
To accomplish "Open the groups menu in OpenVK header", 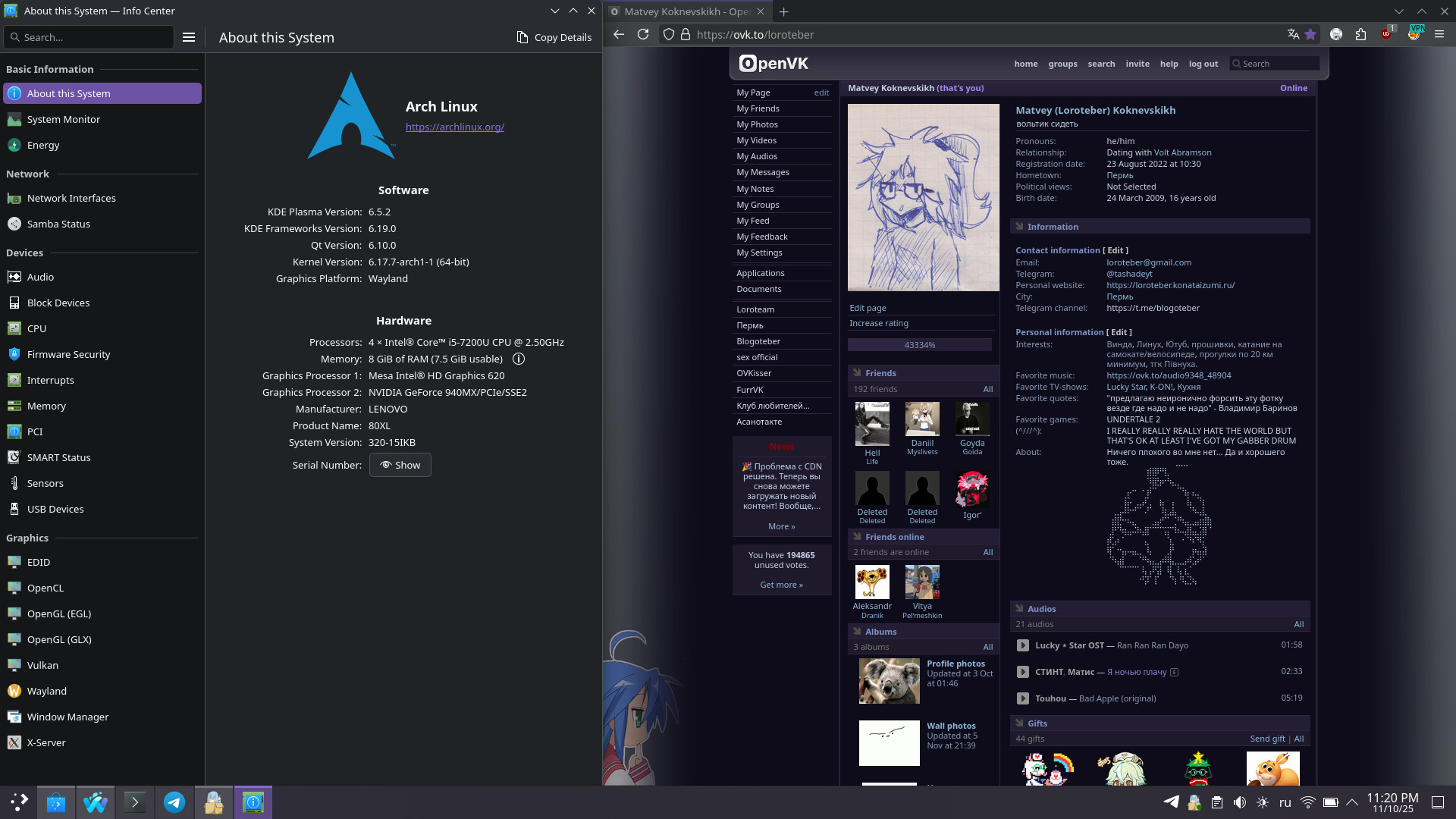I will (x=1062, y=64).
